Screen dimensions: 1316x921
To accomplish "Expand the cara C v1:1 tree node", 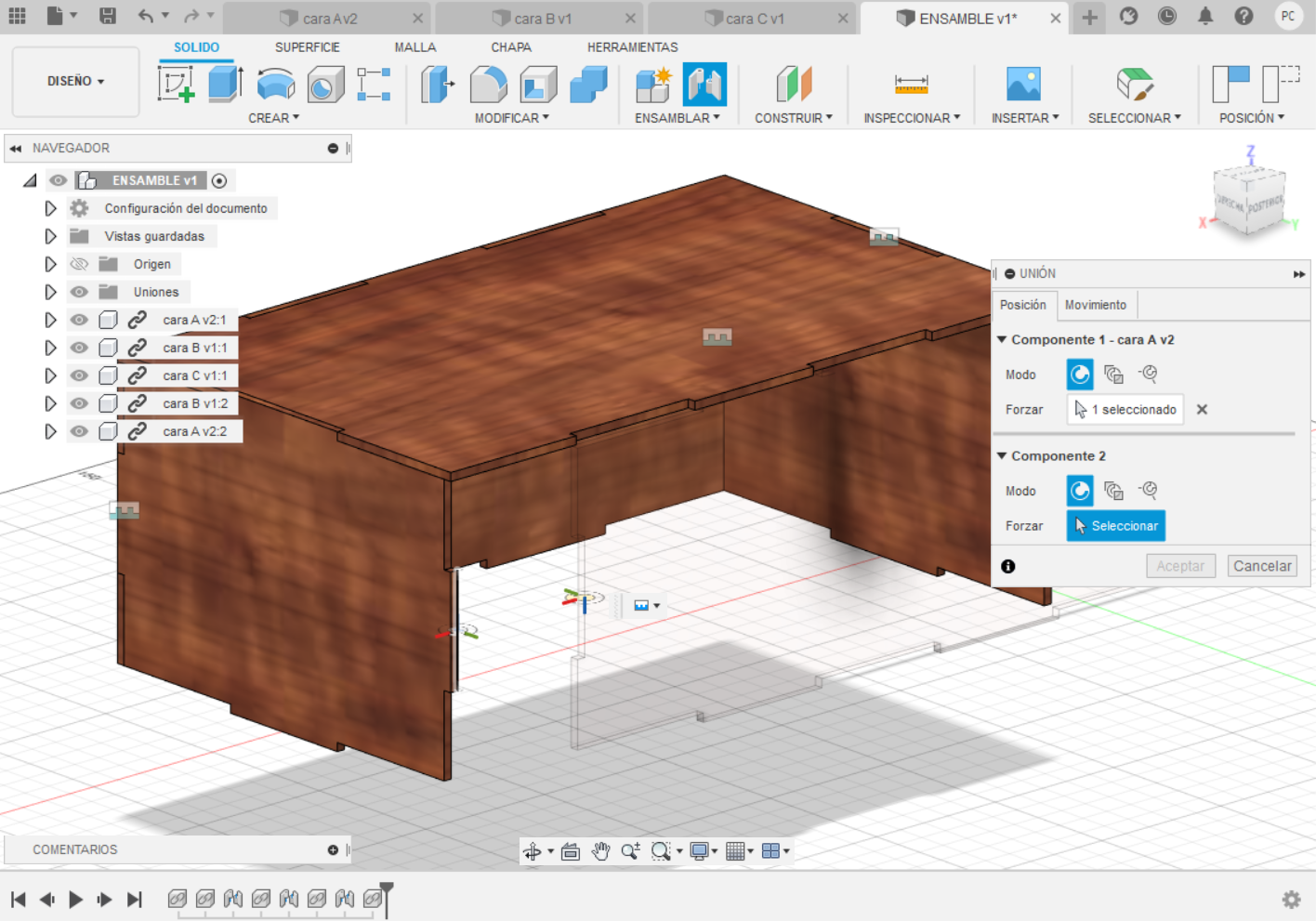I will click(x=50, y=375).
